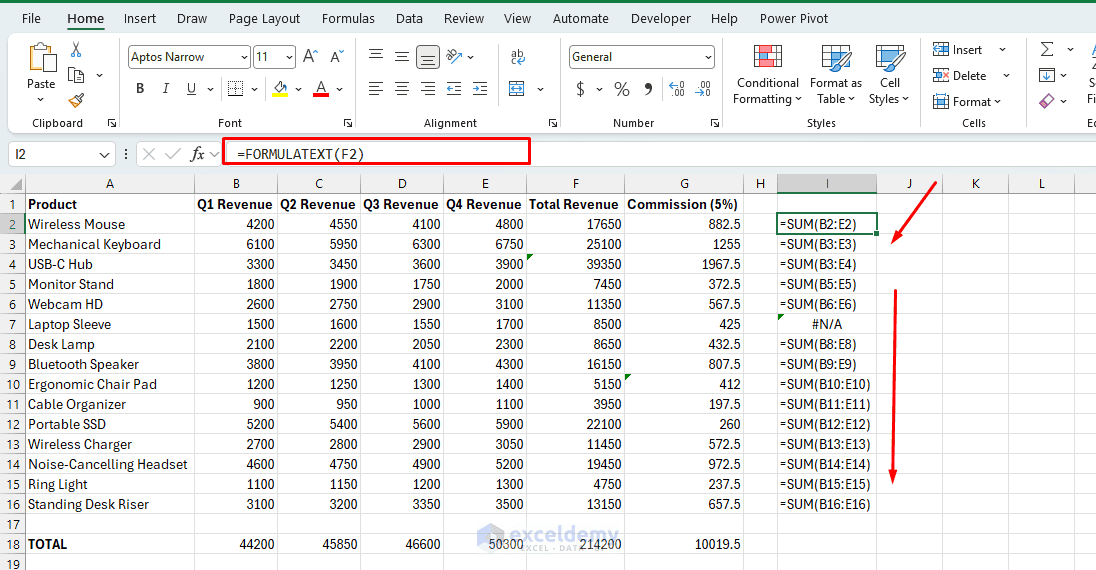Increase font size with the large A icon

tap(310, 57)
